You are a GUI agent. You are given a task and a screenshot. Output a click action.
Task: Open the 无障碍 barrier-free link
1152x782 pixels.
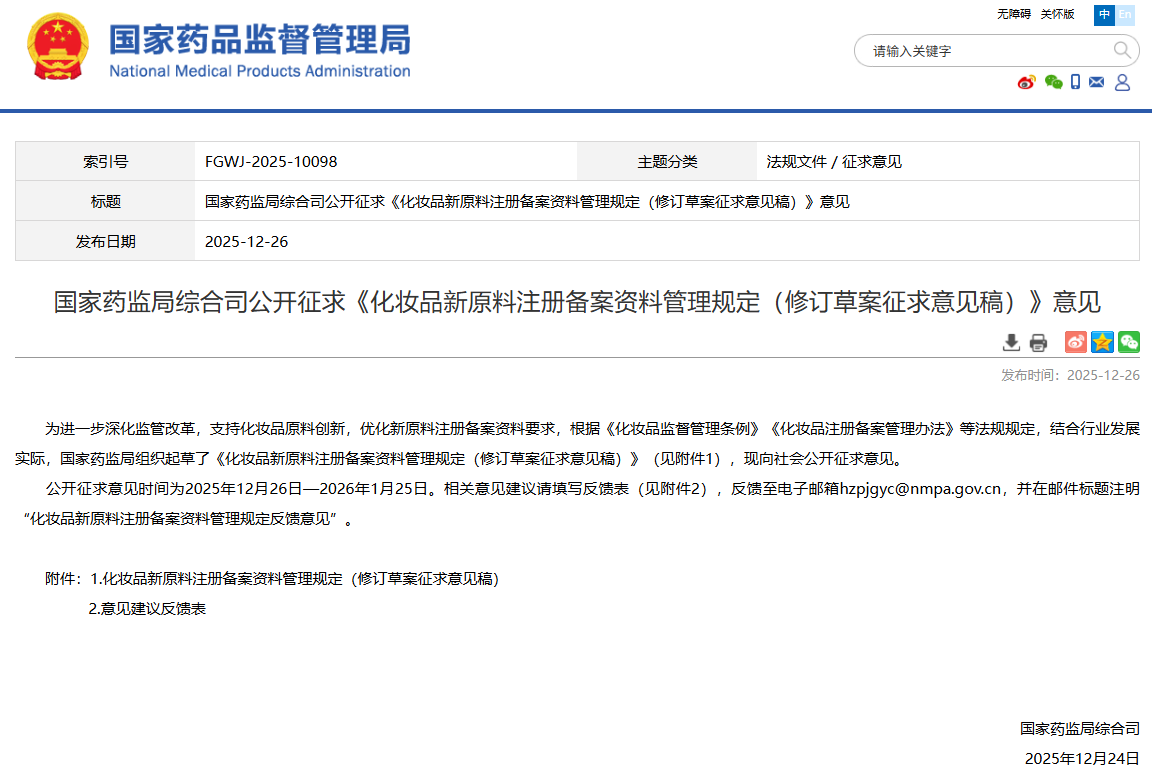click(x=1012, y=15)
